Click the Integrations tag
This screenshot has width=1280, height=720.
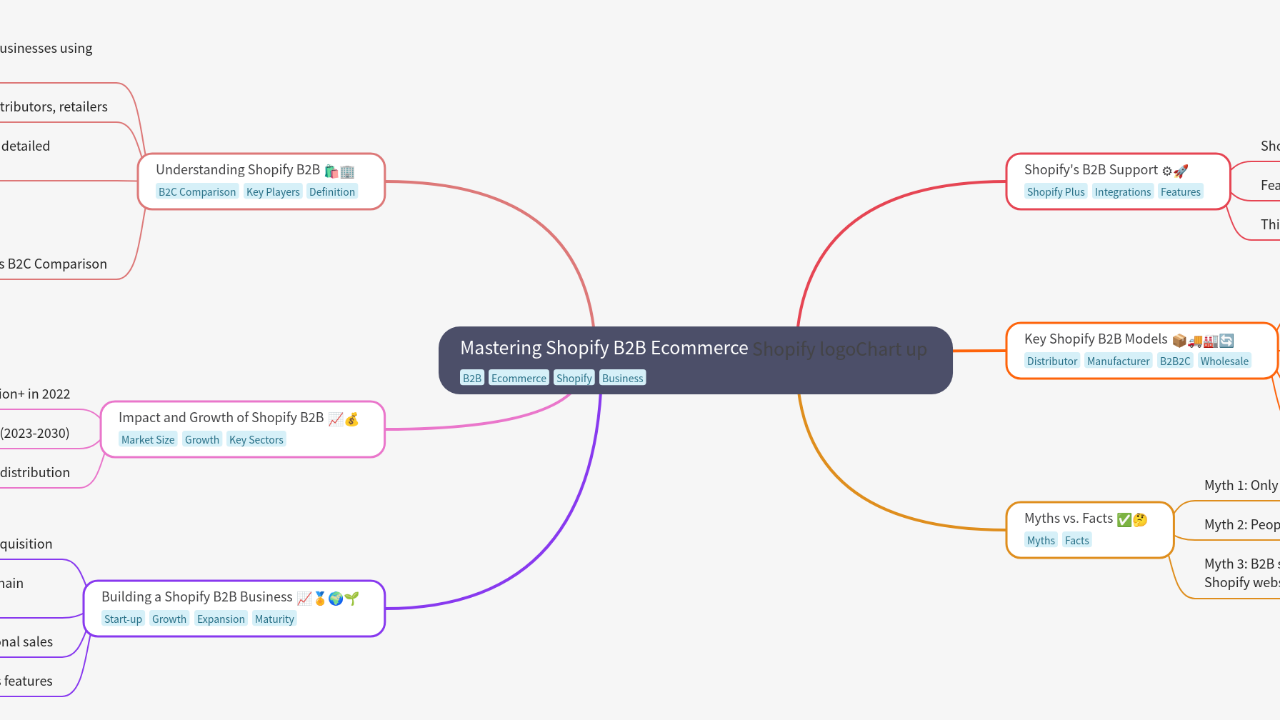[1123, 192]
